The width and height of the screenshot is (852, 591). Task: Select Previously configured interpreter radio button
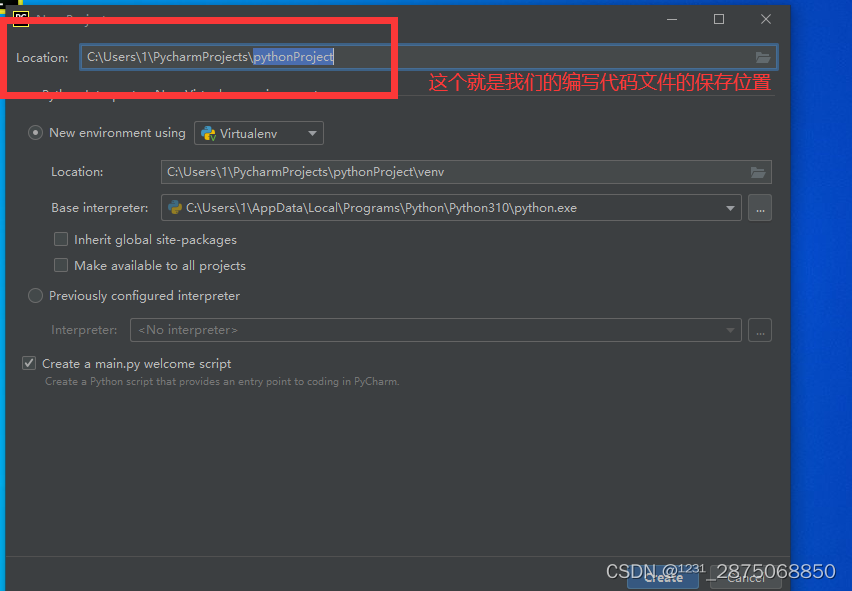(35, 296)
